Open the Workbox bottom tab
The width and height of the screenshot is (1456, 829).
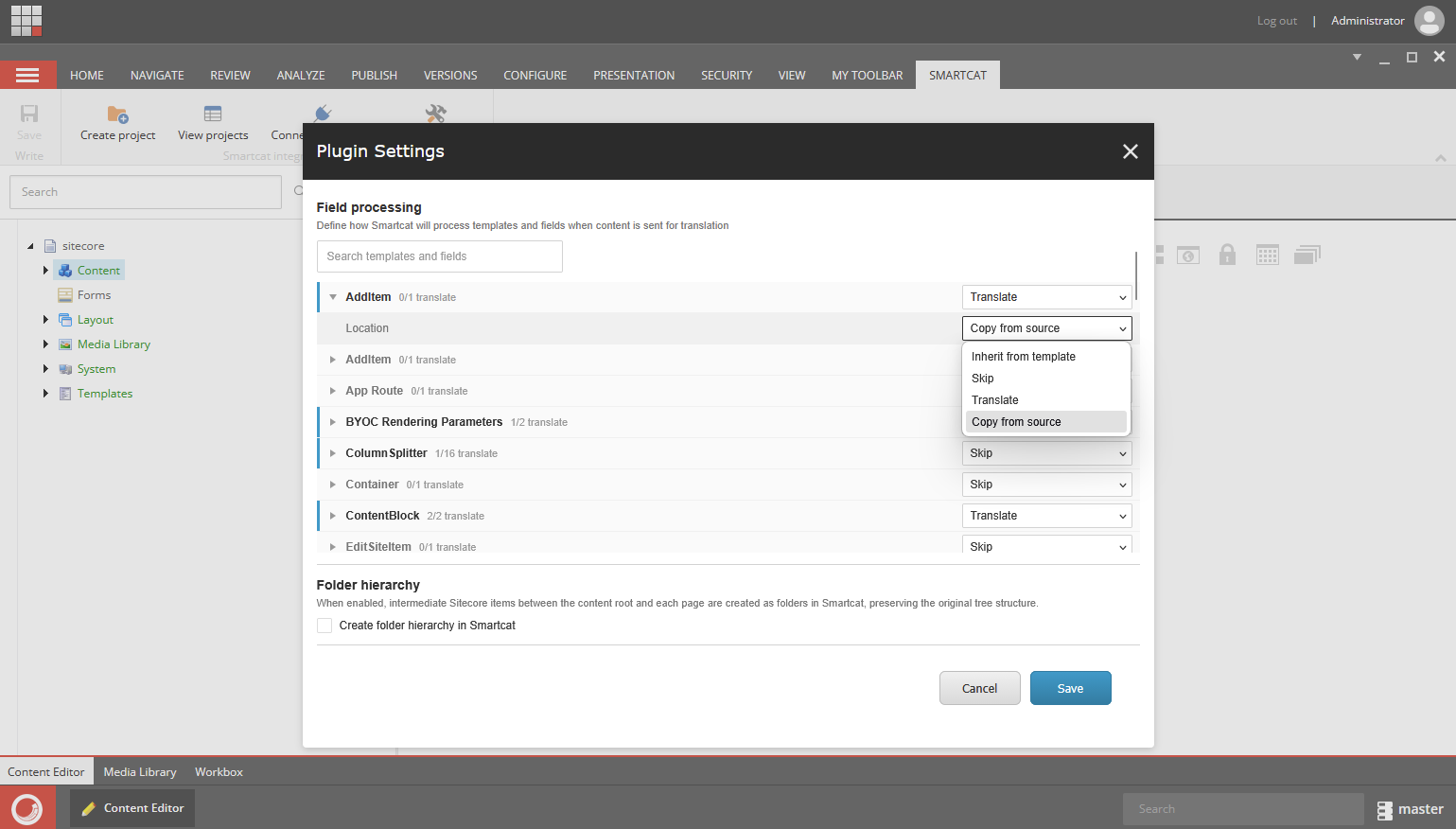click(219, 772)
